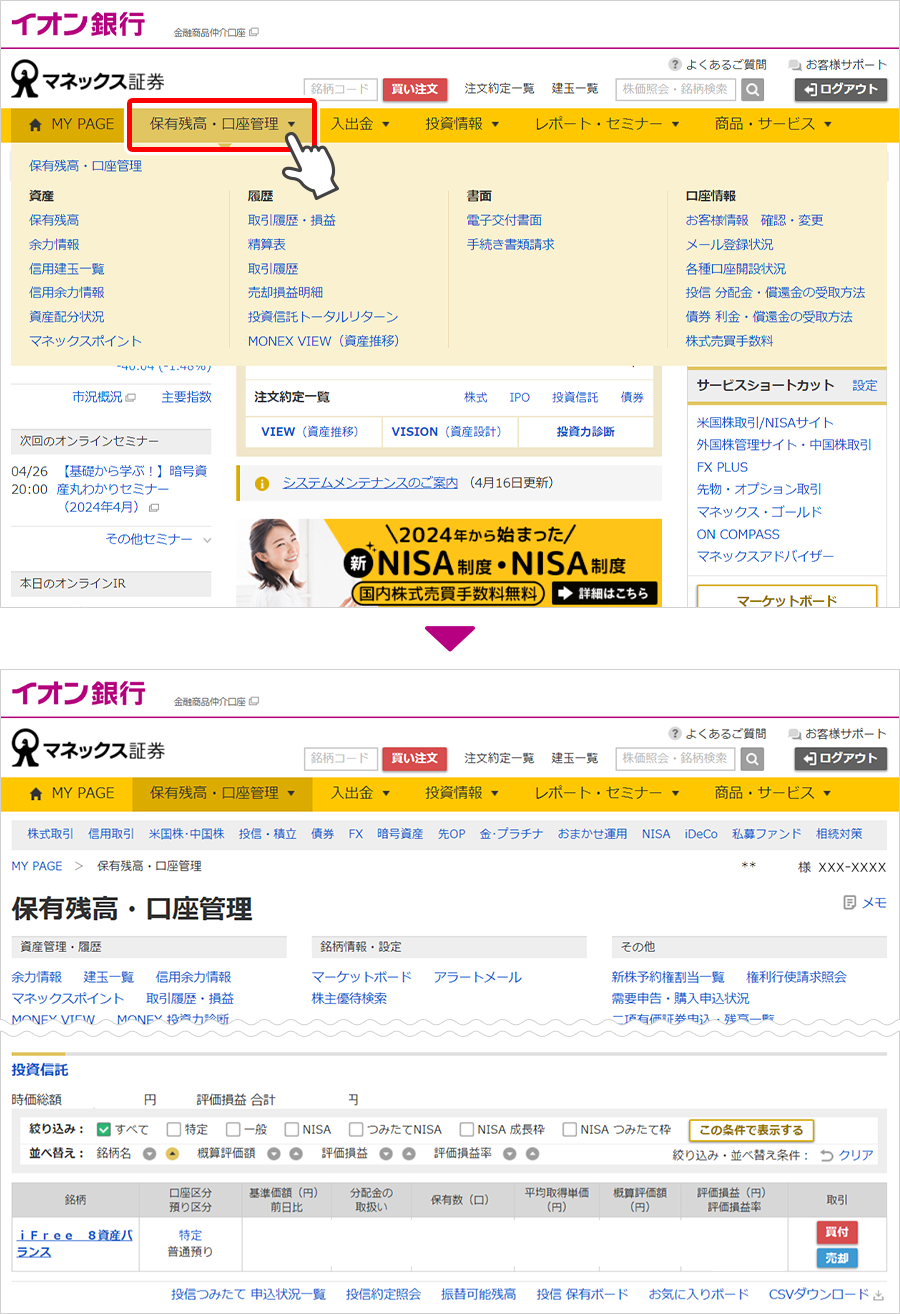Click the download icon next to CSVダウンロード
This screenshot has width=900, height=1314.
[879, 1294]
